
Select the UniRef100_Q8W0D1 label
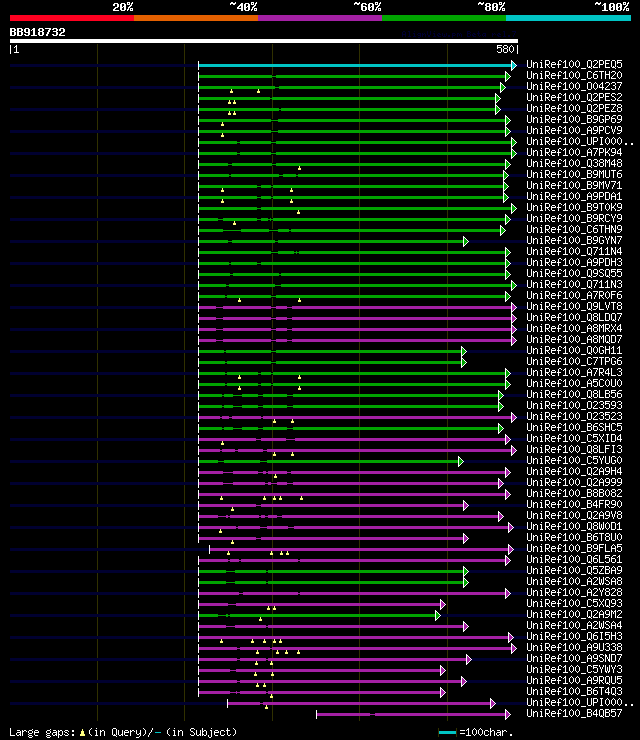(x=574, y=527)
